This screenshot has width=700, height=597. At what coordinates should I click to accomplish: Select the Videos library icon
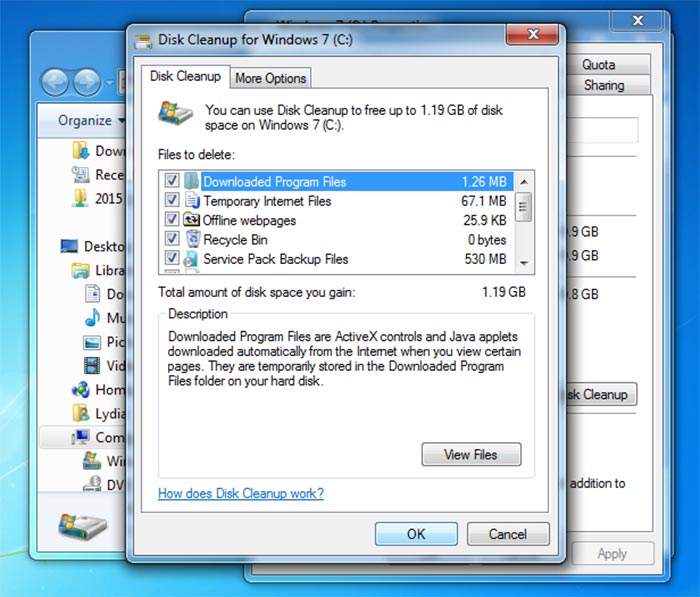(x=92, y=365)
